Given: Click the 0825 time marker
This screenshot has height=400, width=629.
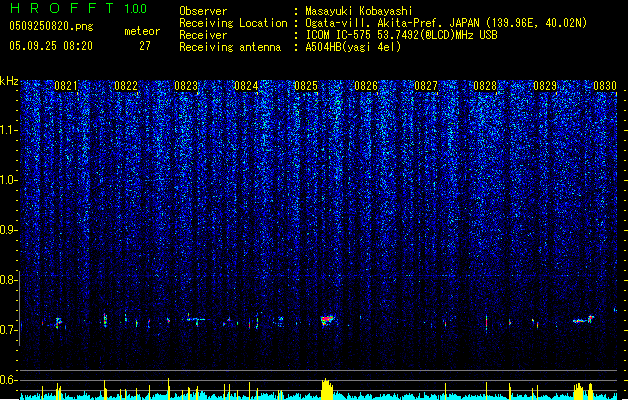Looking at the screenshot, I should (x=306, y=85).
